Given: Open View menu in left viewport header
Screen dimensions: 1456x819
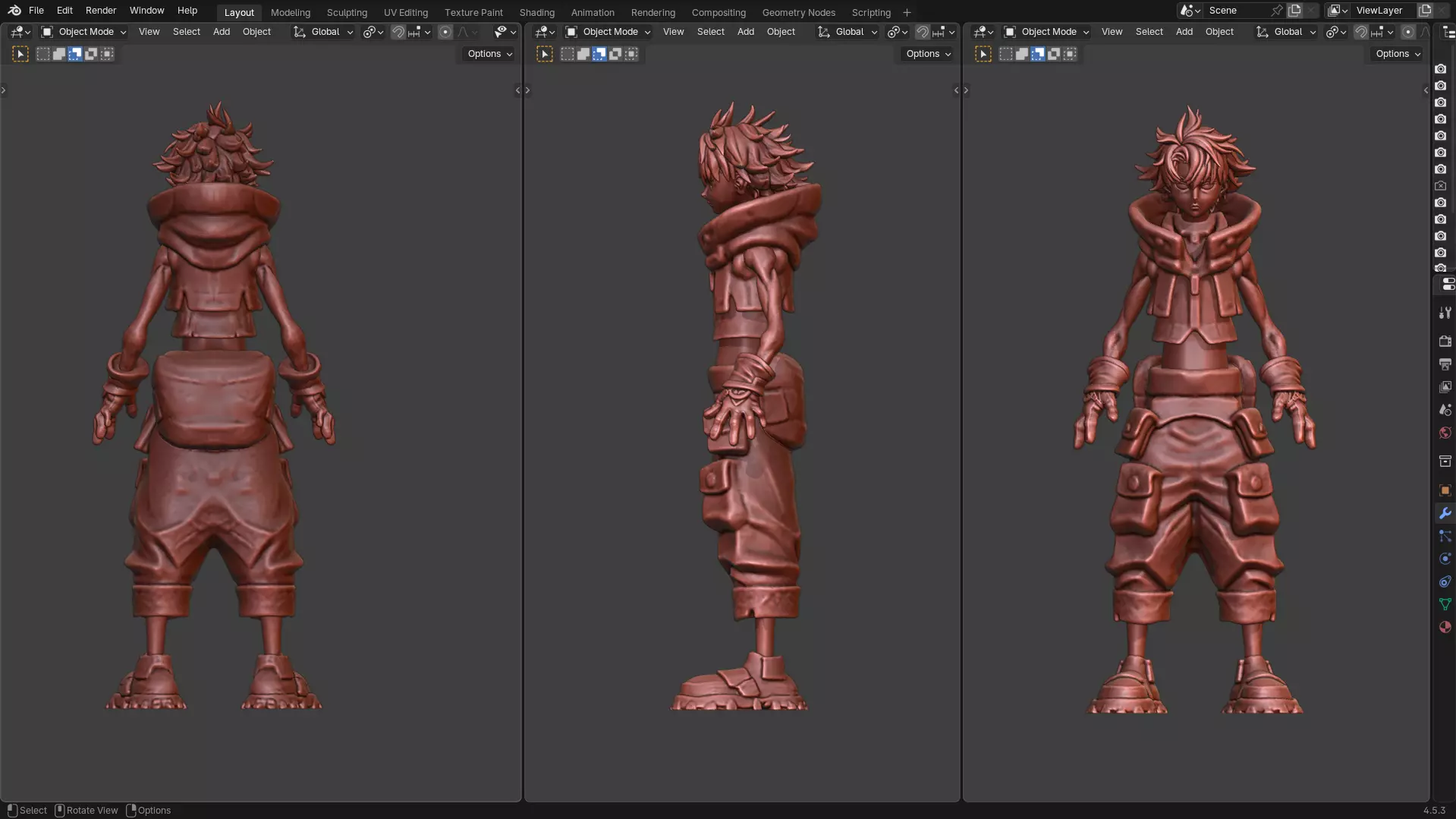Looking at the screenshot, I should click(149, 32).
